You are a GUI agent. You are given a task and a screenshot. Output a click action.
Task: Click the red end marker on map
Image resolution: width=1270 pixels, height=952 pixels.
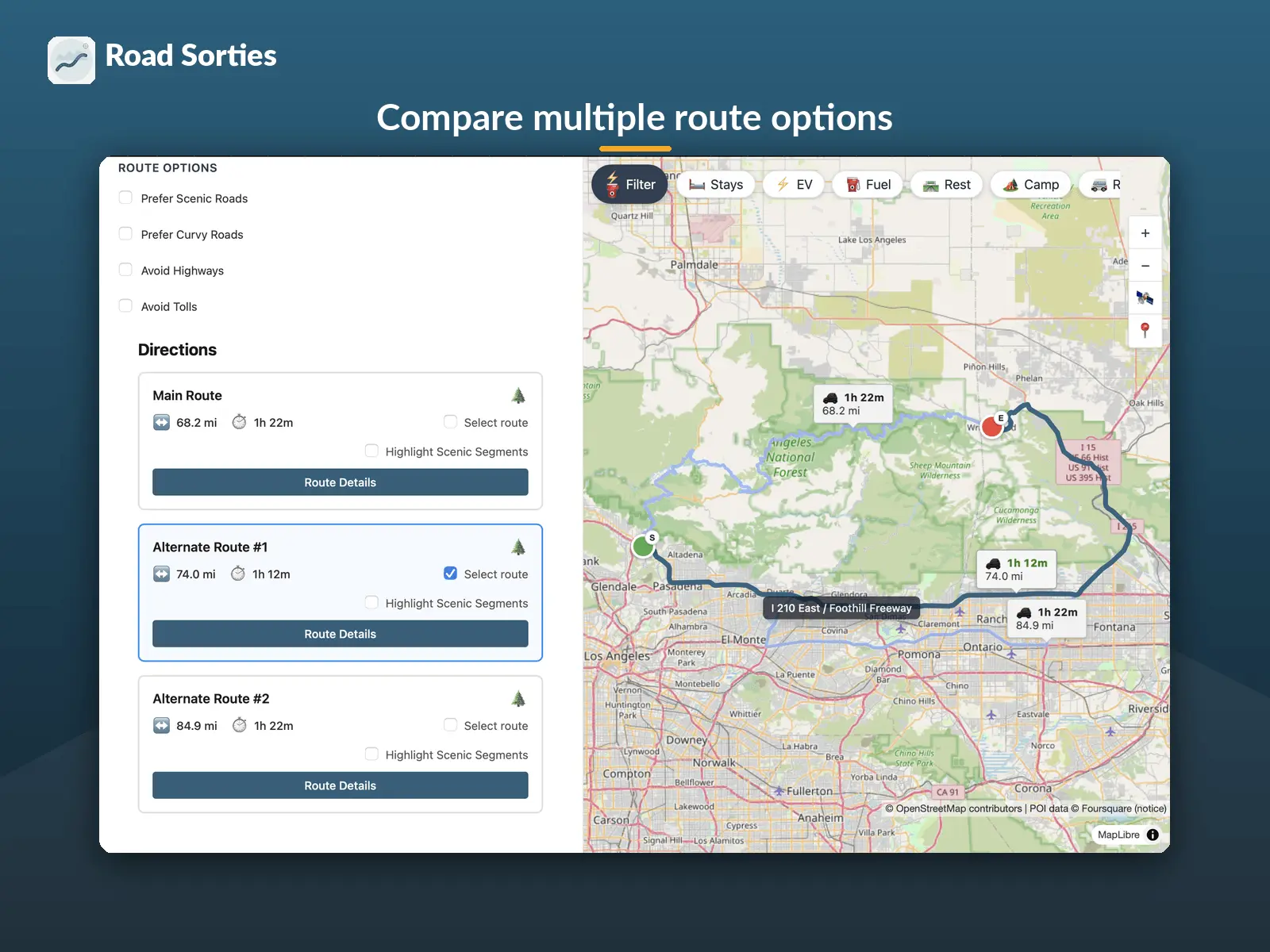(992, 427)
